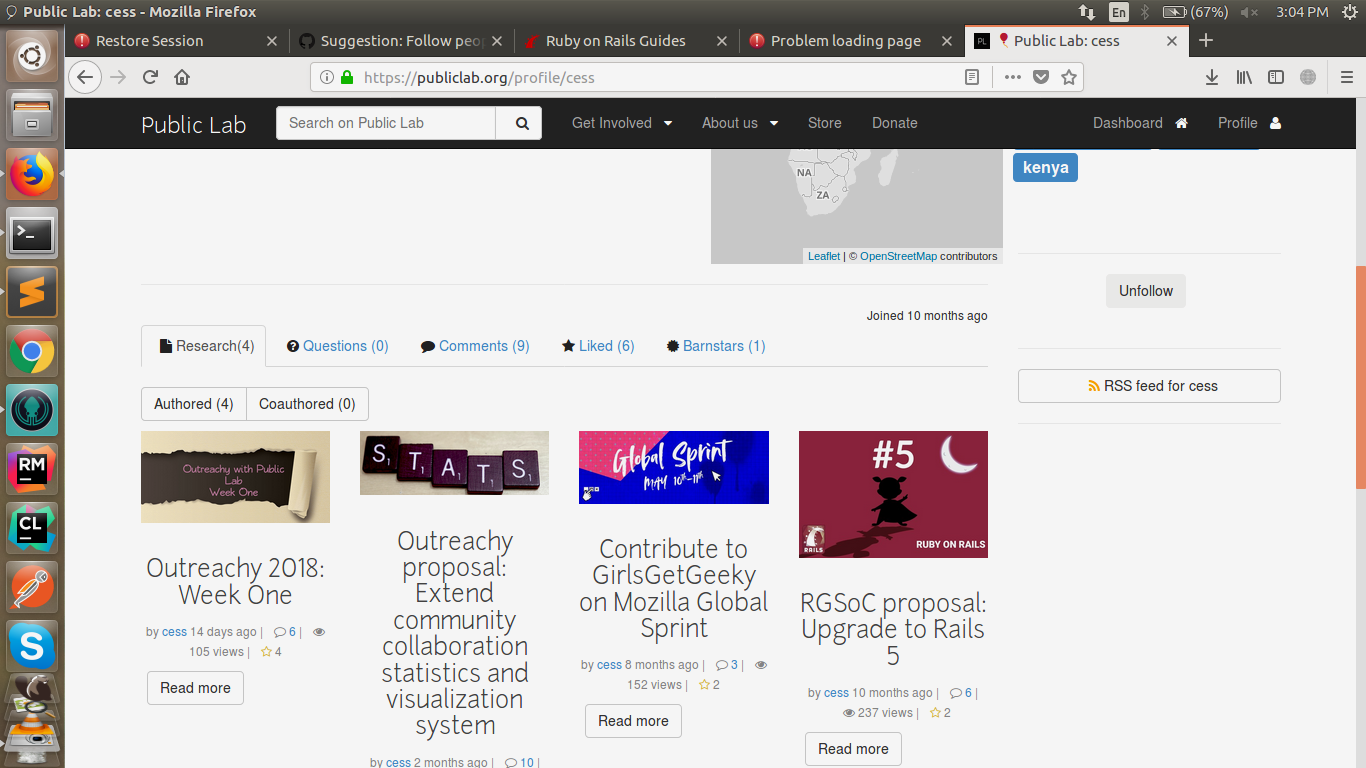Toggle the Authored (4) filter button

pyautogui.click(x=194, y=404)
